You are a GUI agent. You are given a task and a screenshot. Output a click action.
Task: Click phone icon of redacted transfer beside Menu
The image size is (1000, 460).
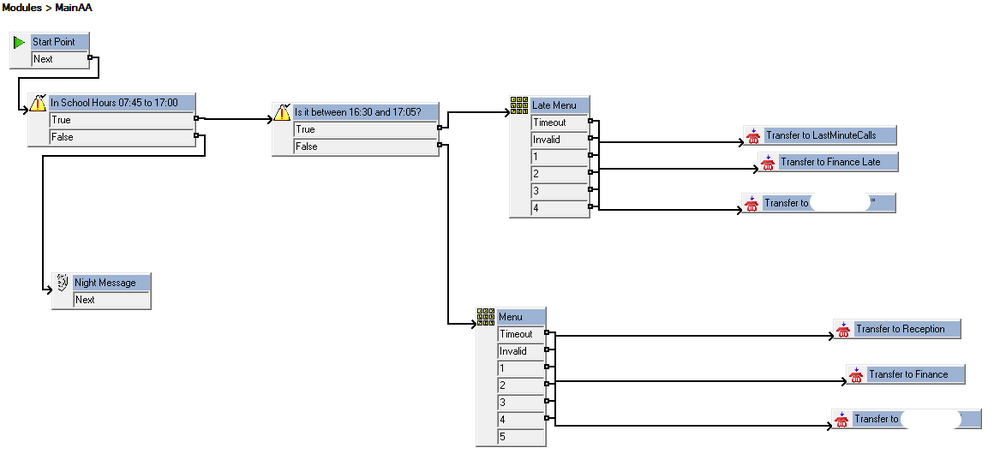tap(842, 419)
